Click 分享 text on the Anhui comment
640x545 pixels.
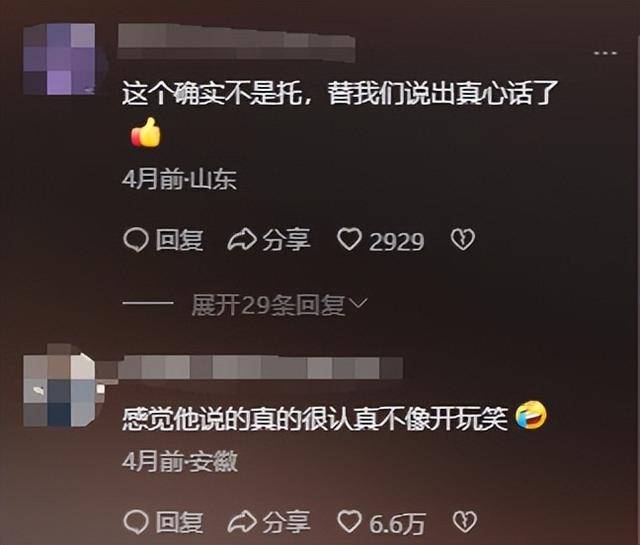287,523
